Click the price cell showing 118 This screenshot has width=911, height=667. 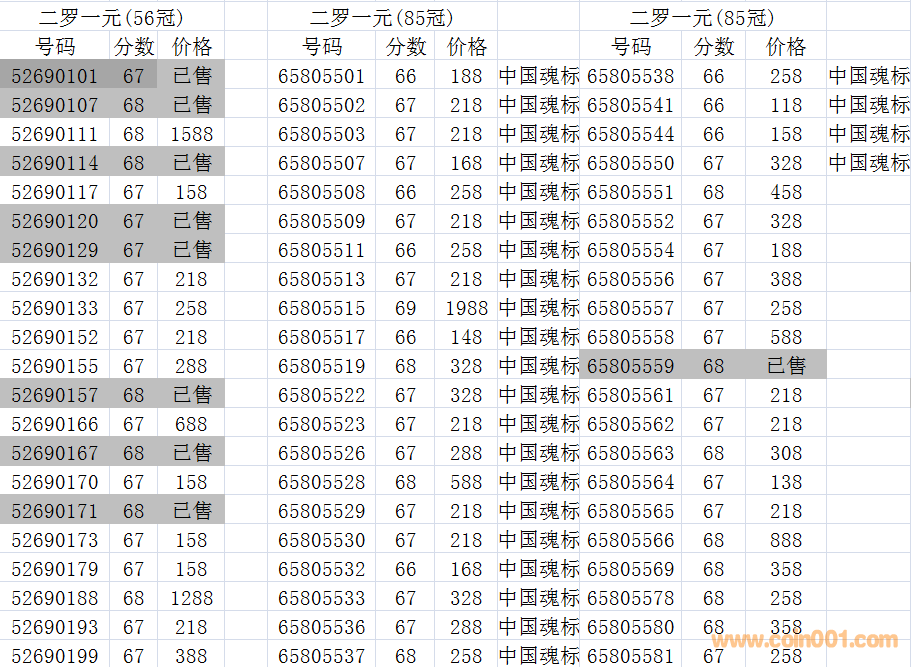[x=786, y=105]
